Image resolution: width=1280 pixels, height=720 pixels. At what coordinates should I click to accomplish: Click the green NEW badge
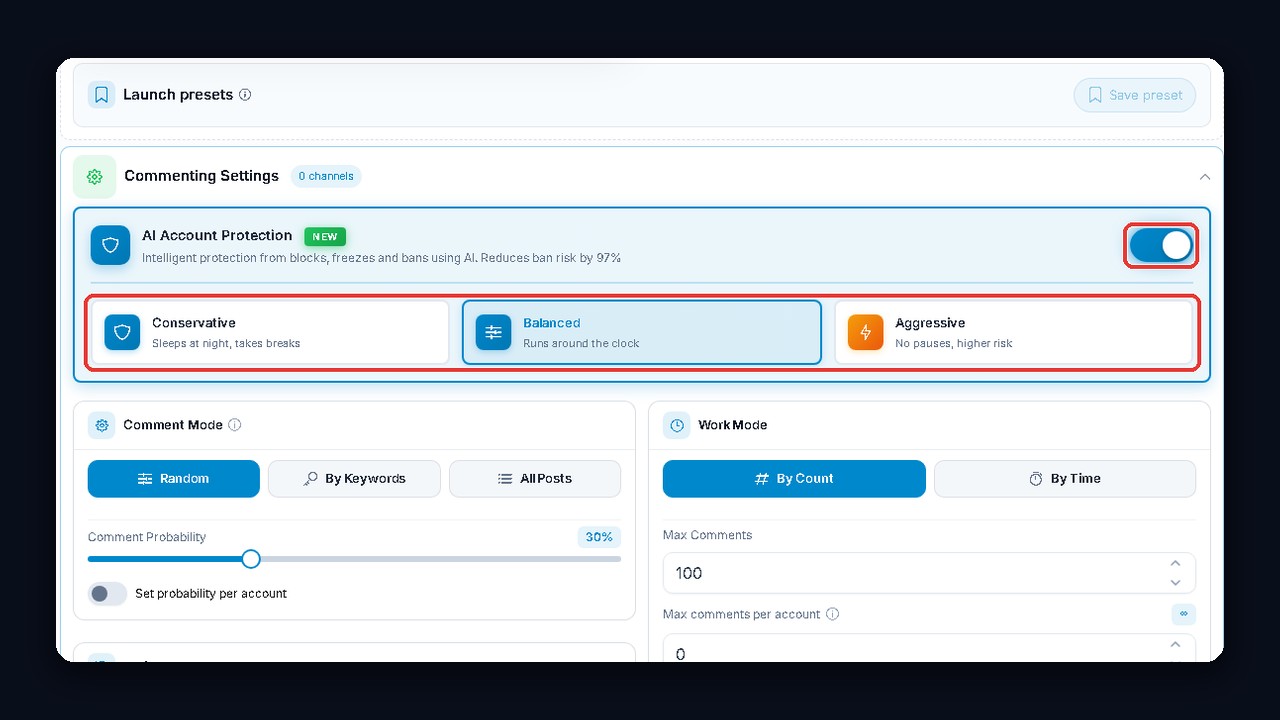[325, 237]
